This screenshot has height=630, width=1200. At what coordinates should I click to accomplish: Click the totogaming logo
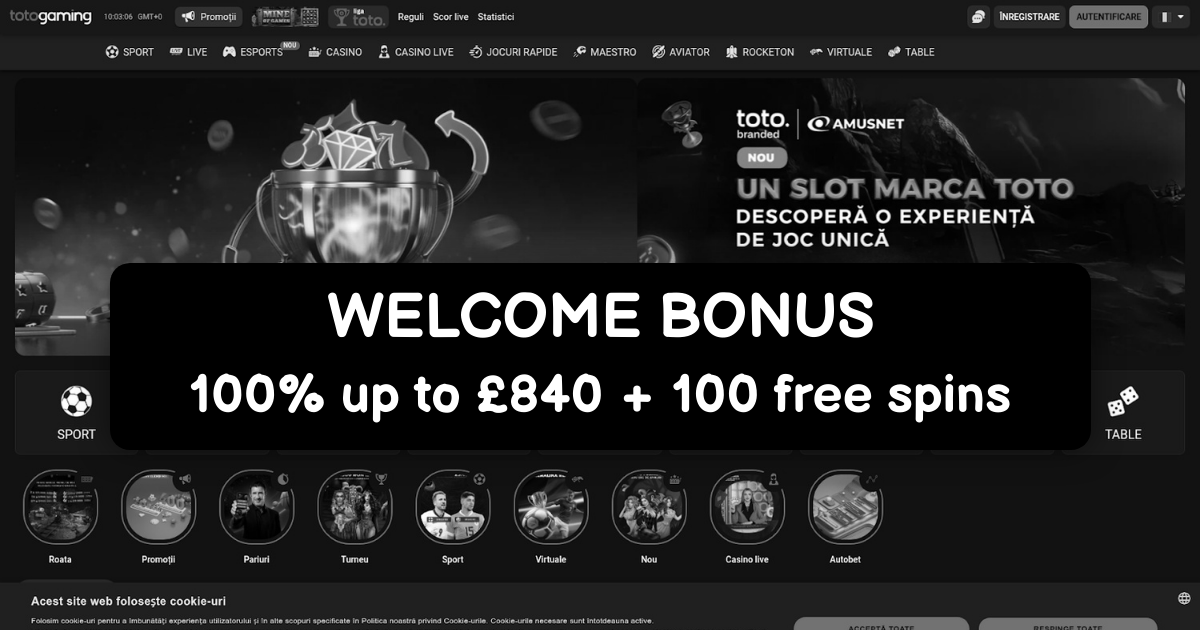[50, 17]
